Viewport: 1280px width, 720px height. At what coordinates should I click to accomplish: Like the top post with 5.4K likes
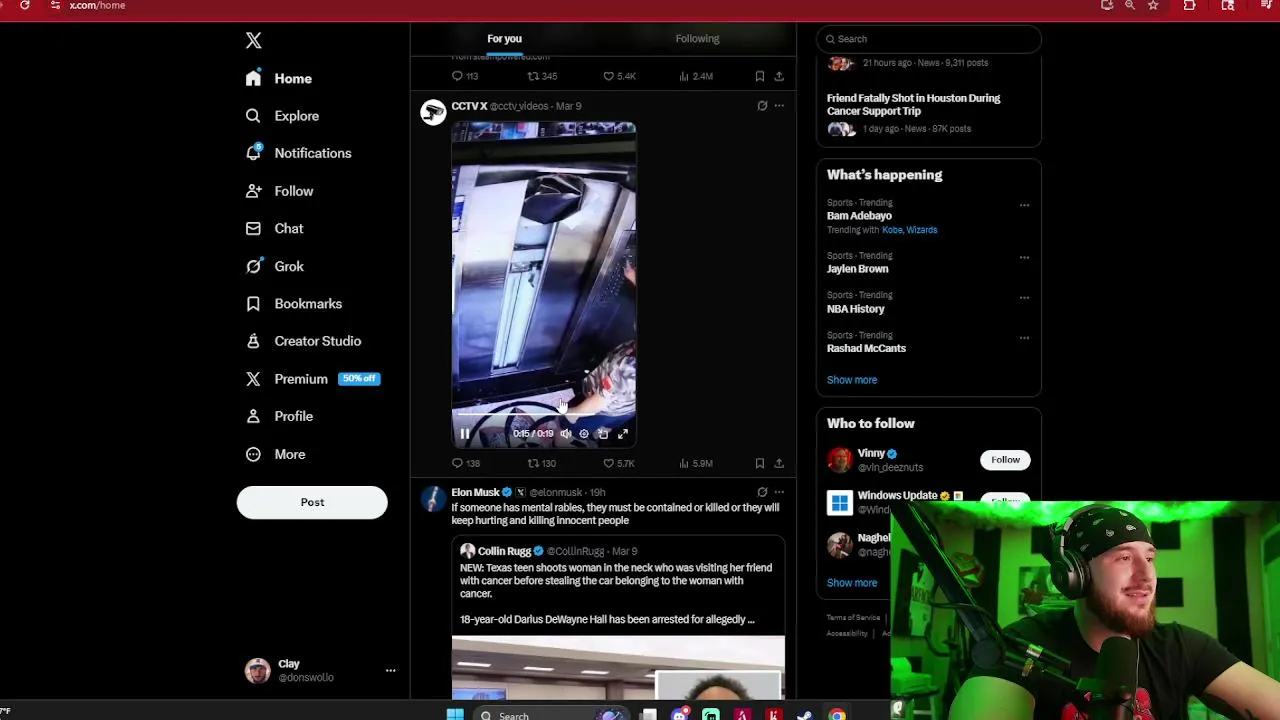click(619, 76)
